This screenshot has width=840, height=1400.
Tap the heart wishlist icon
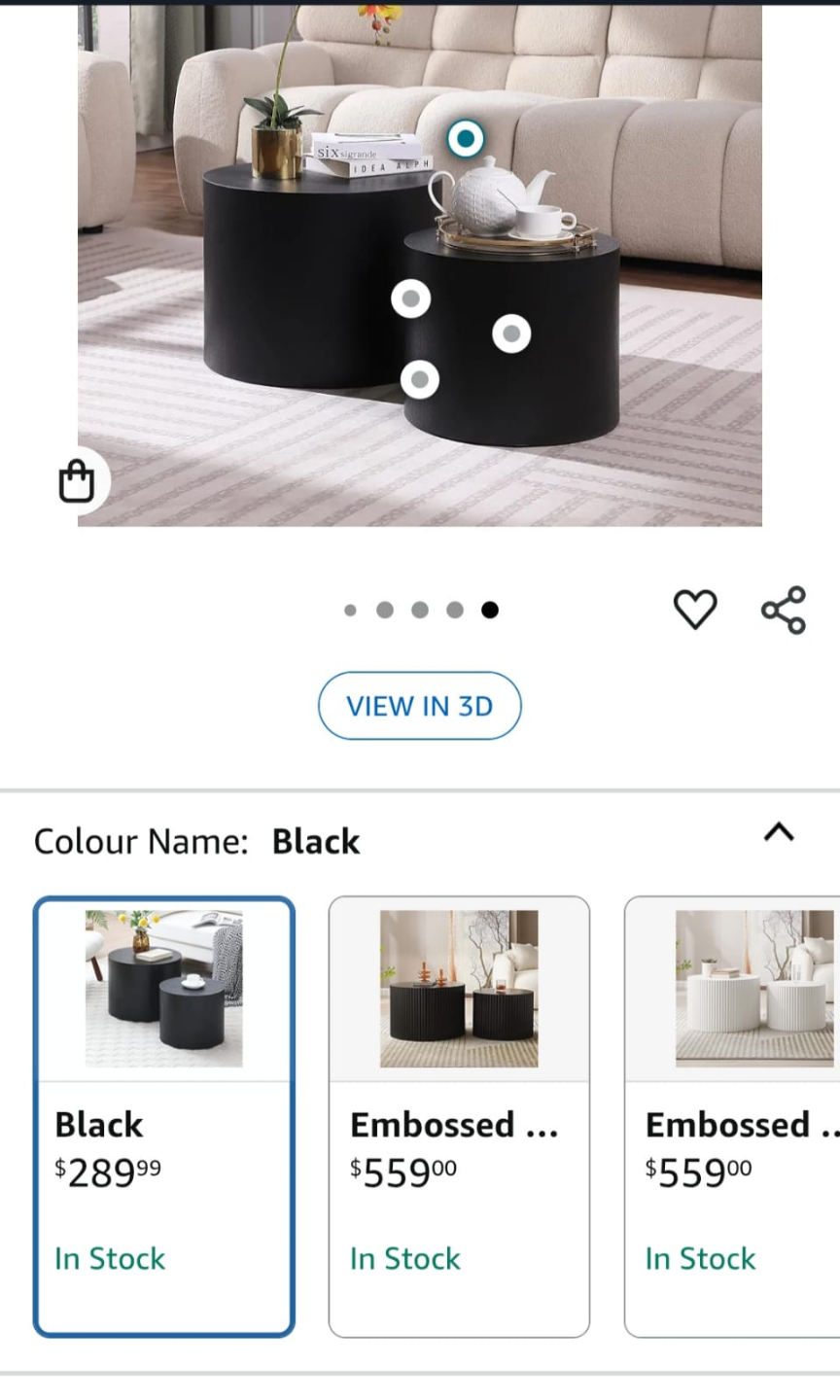(695, 610)
